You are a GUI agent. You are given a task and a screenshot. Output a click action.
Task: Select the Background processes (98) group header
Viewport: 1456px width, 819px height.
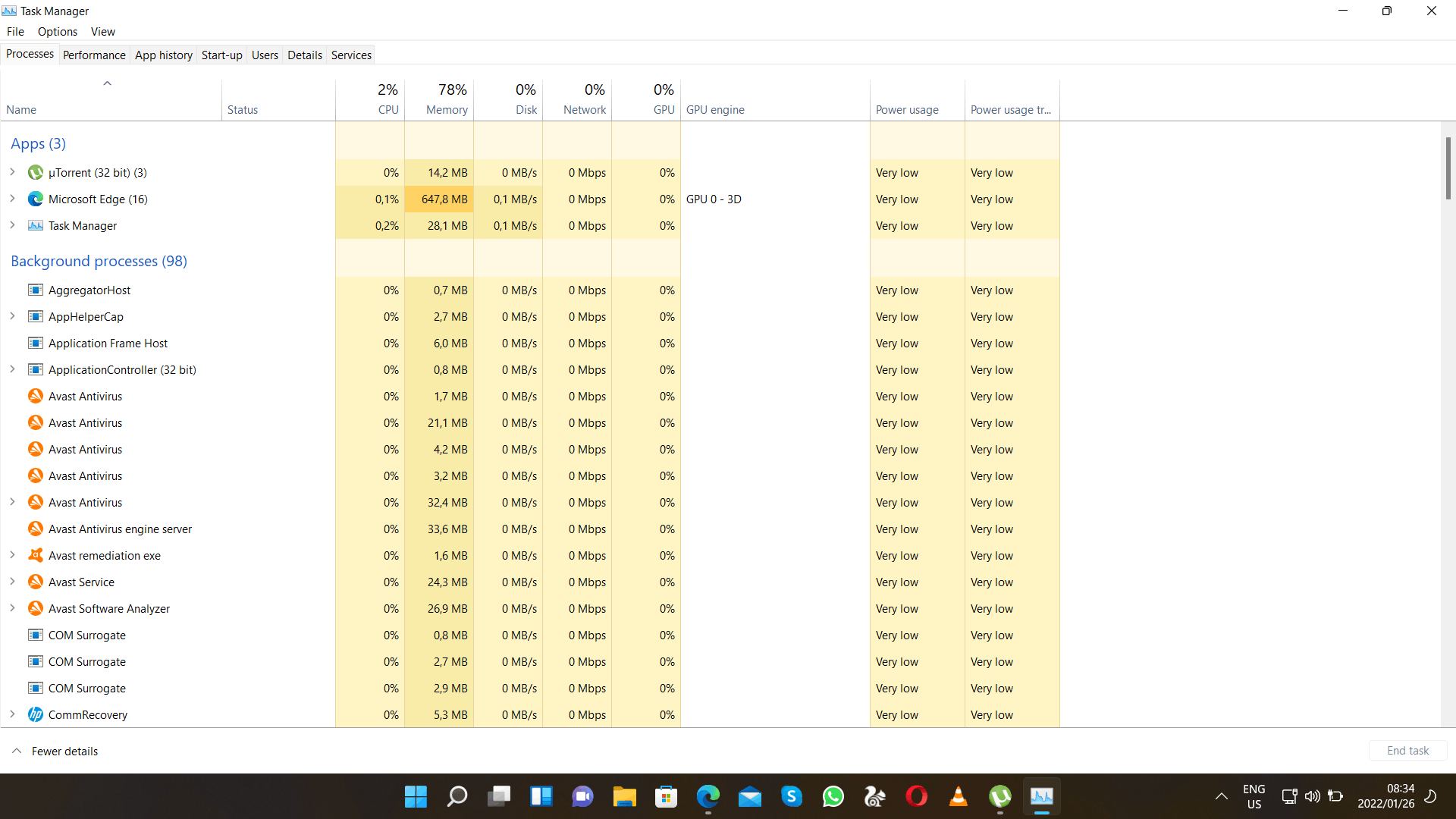coord(99,261)
